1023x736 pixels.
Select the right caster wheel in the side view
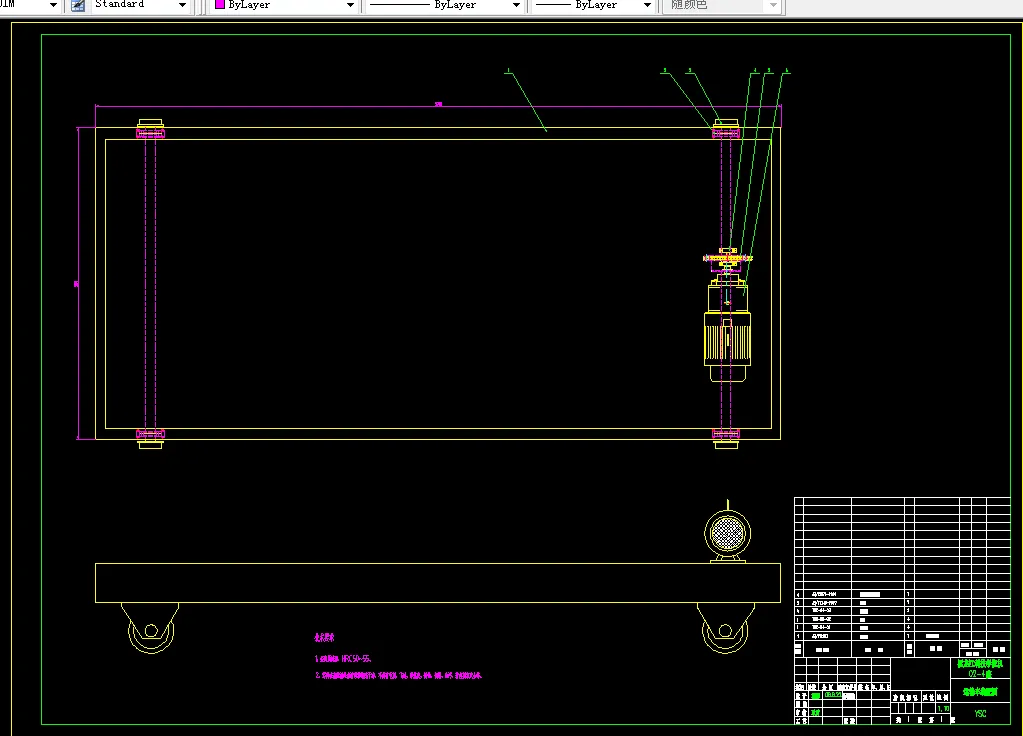pos(725,631)
